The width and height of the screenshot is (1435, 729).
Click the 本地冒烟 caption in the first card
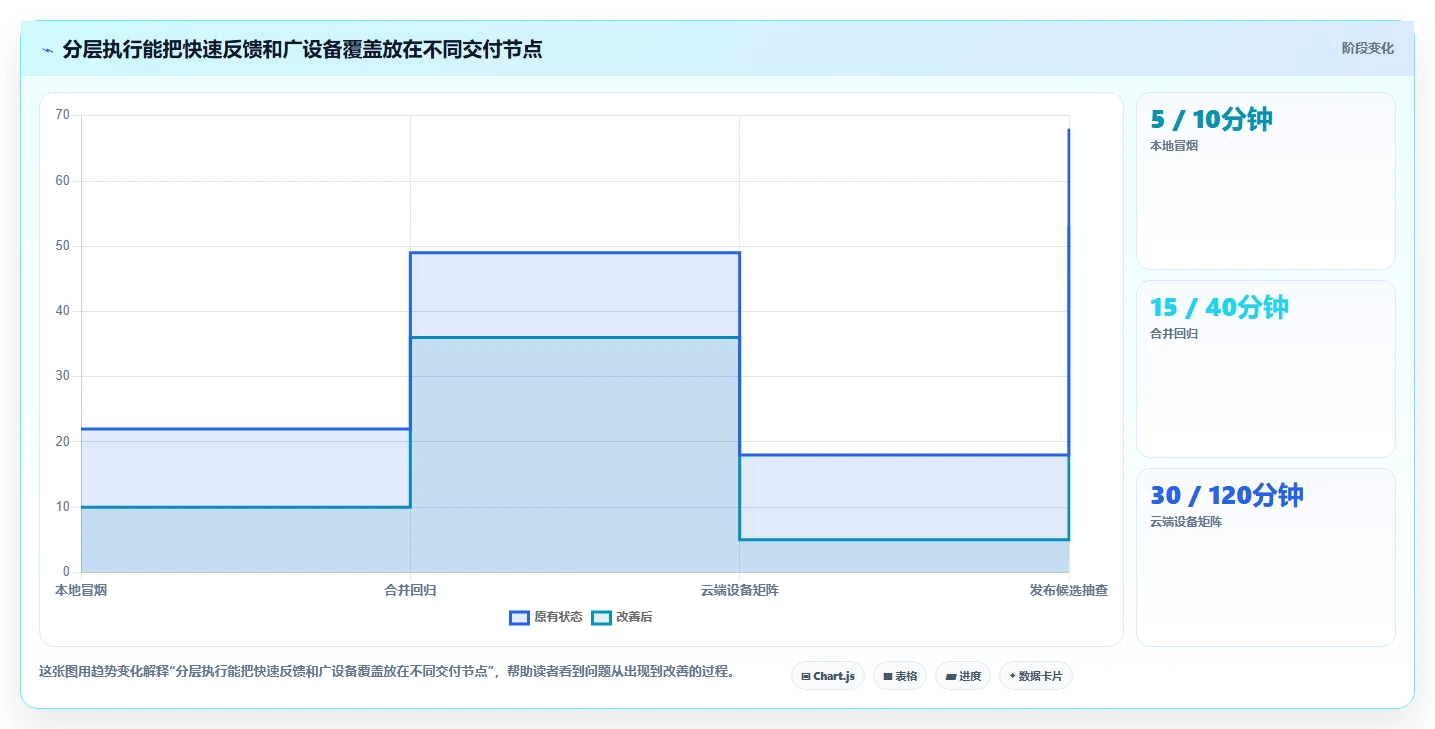[x=1174, y=146]
